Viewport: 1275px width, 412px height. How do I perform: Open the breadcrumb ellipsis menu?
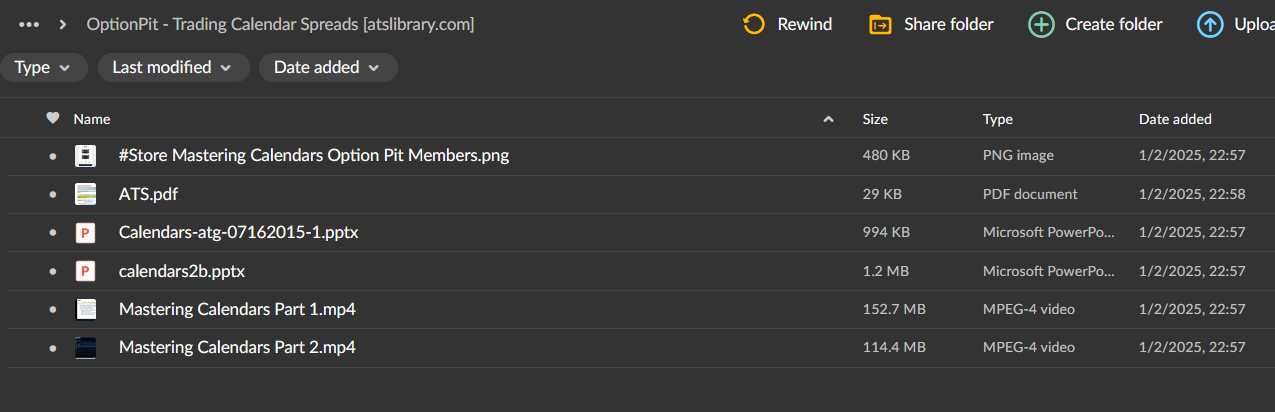coord(29,24)
